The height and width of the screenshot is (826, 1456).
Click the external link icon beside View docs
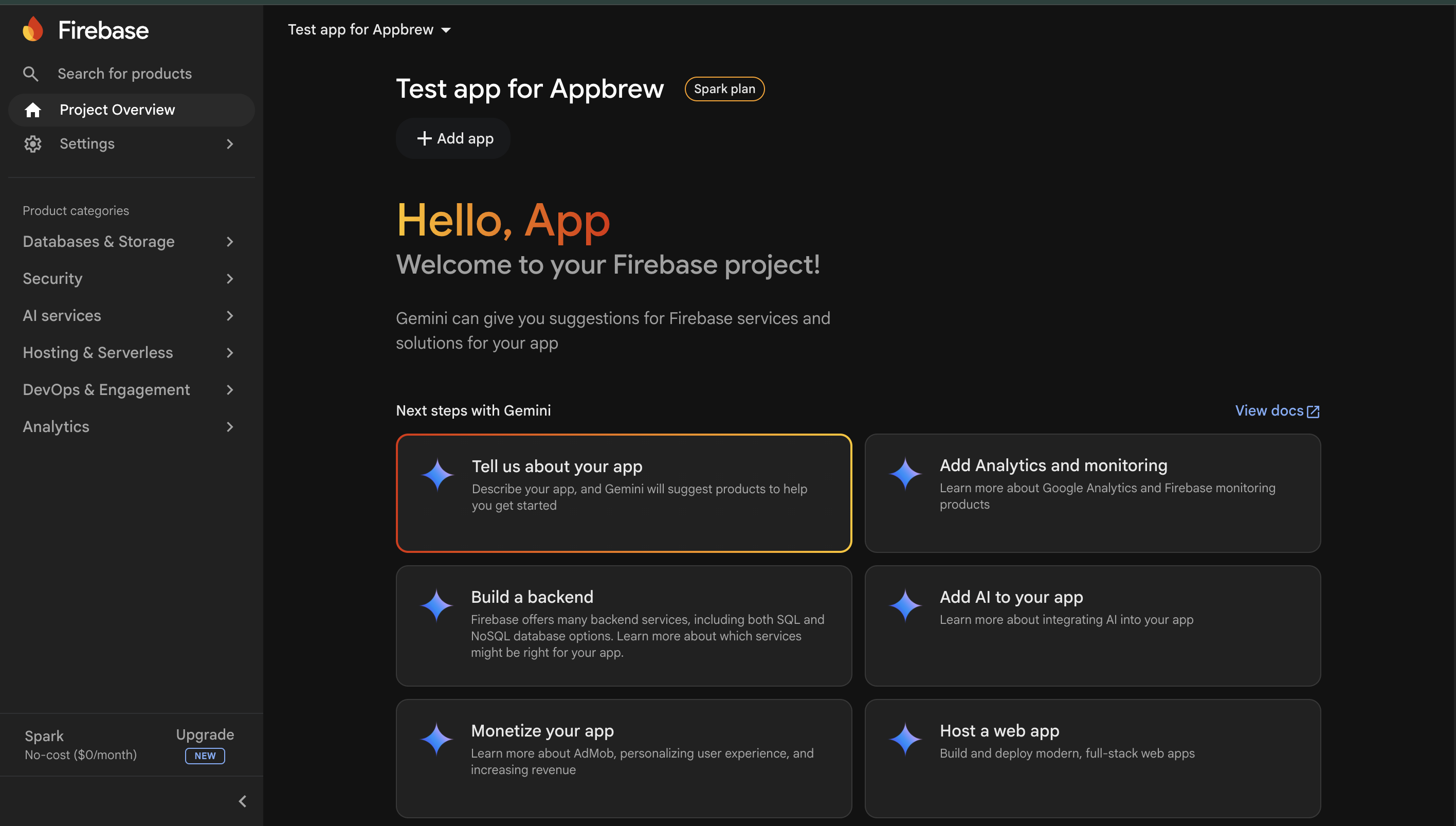tap(1313, 411)
